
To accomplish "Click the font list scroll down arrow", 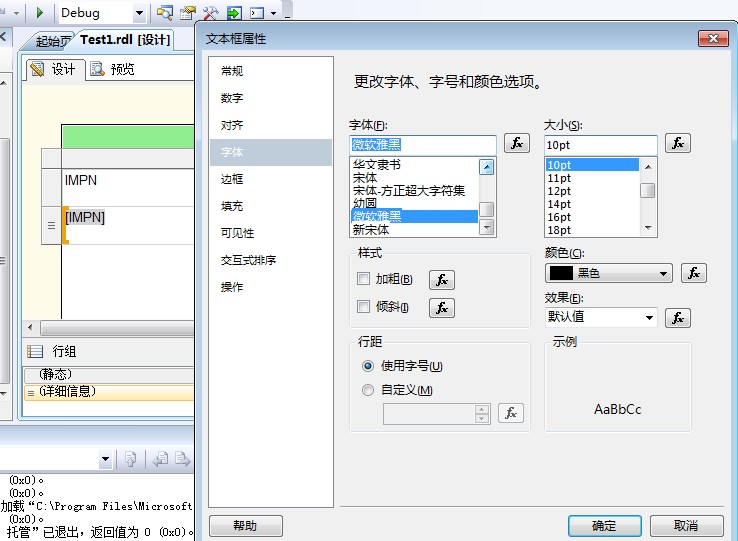I will pyautogui.click(x=487, y=228).
